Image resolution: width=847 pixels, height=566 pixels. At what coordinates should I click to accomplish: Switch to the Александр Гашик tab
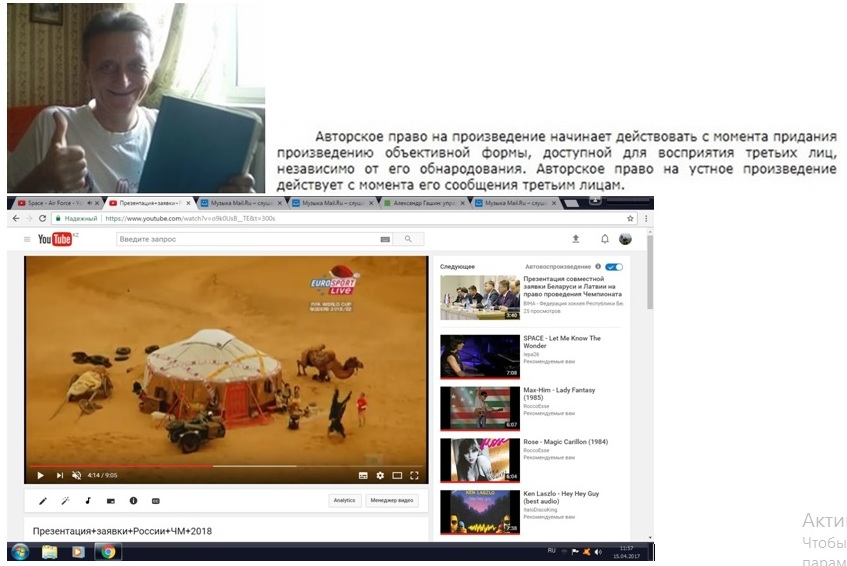(x=425, y=203)
